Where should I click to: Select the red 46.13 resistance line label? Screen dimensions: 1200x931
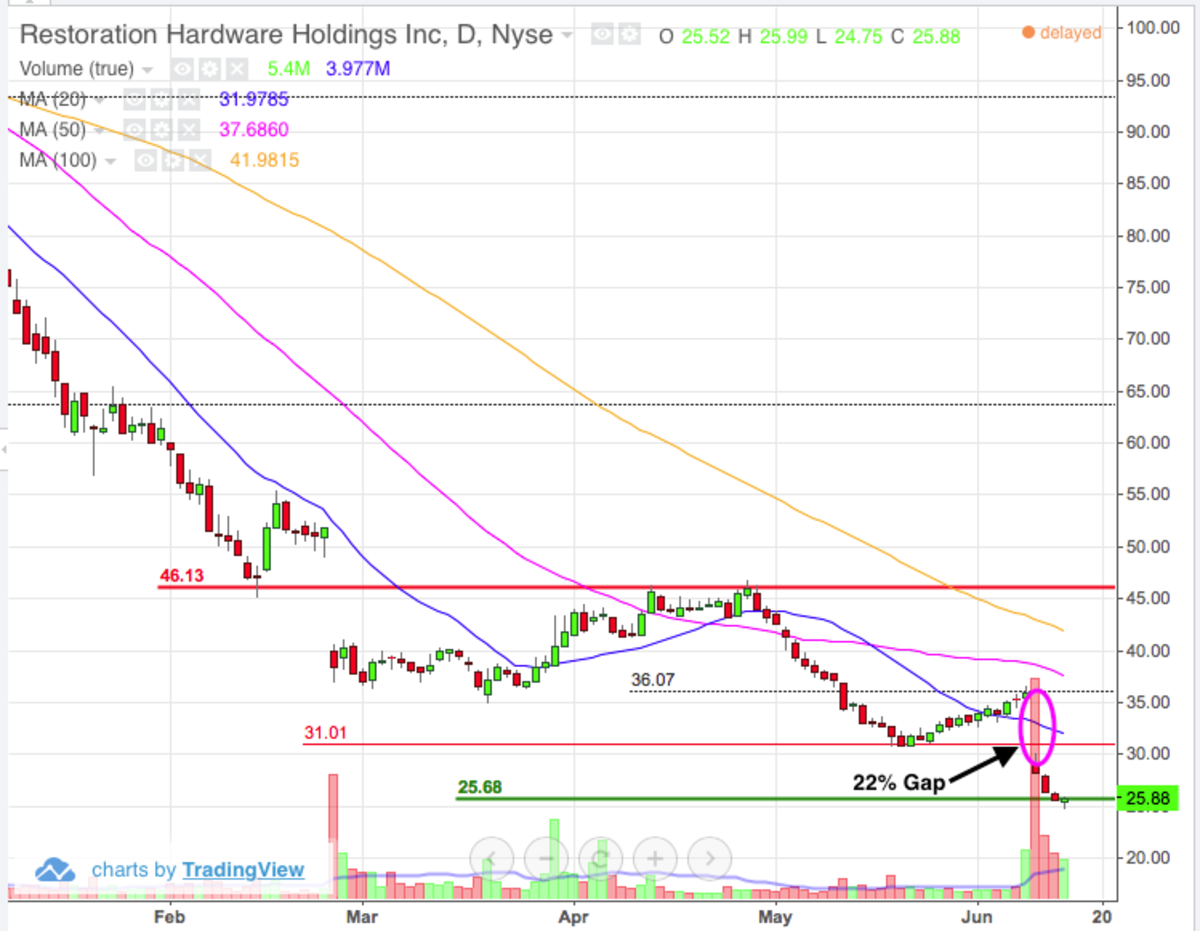coord(181,576)
